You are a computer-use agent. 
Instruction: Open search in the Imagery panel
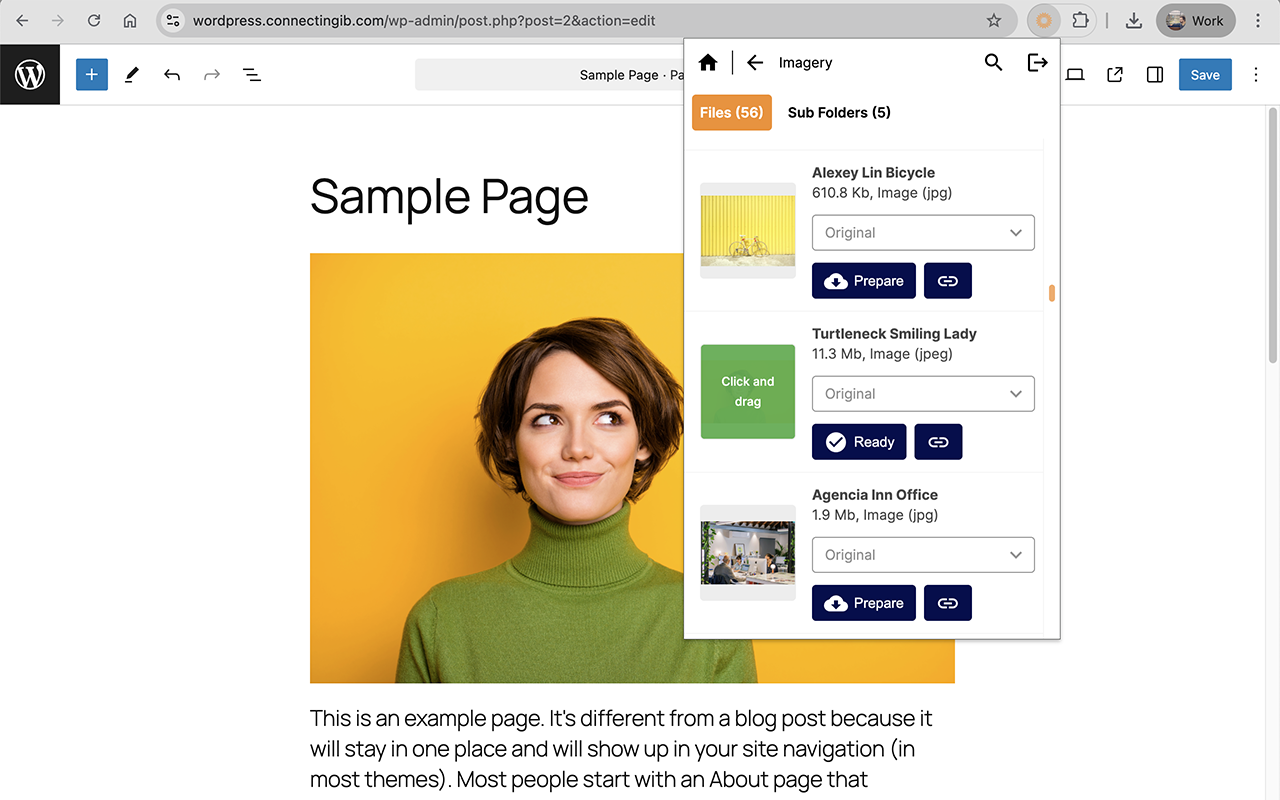point(993,63)
